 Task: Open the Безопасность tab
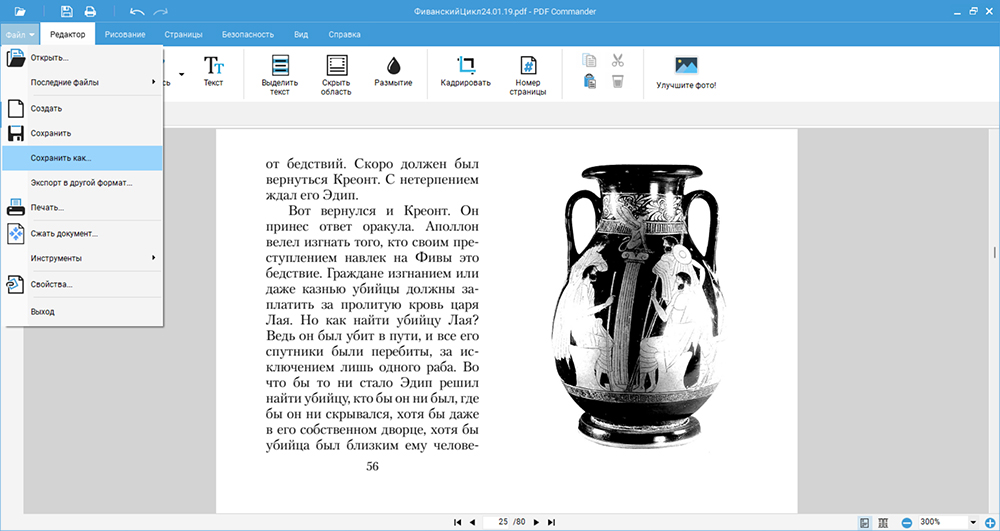pyautogui.click(x=247, y=34)
